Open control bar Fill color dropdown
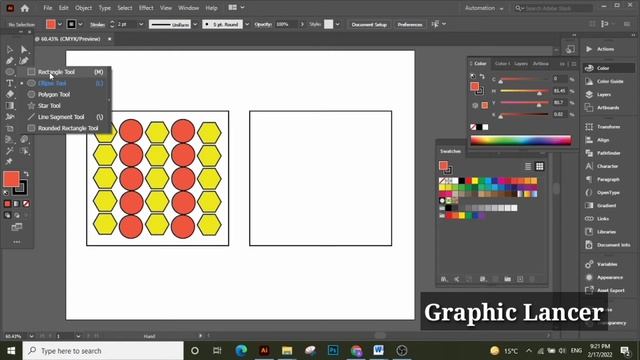Screen dimensions: 640x360 (x=60, y=24)
